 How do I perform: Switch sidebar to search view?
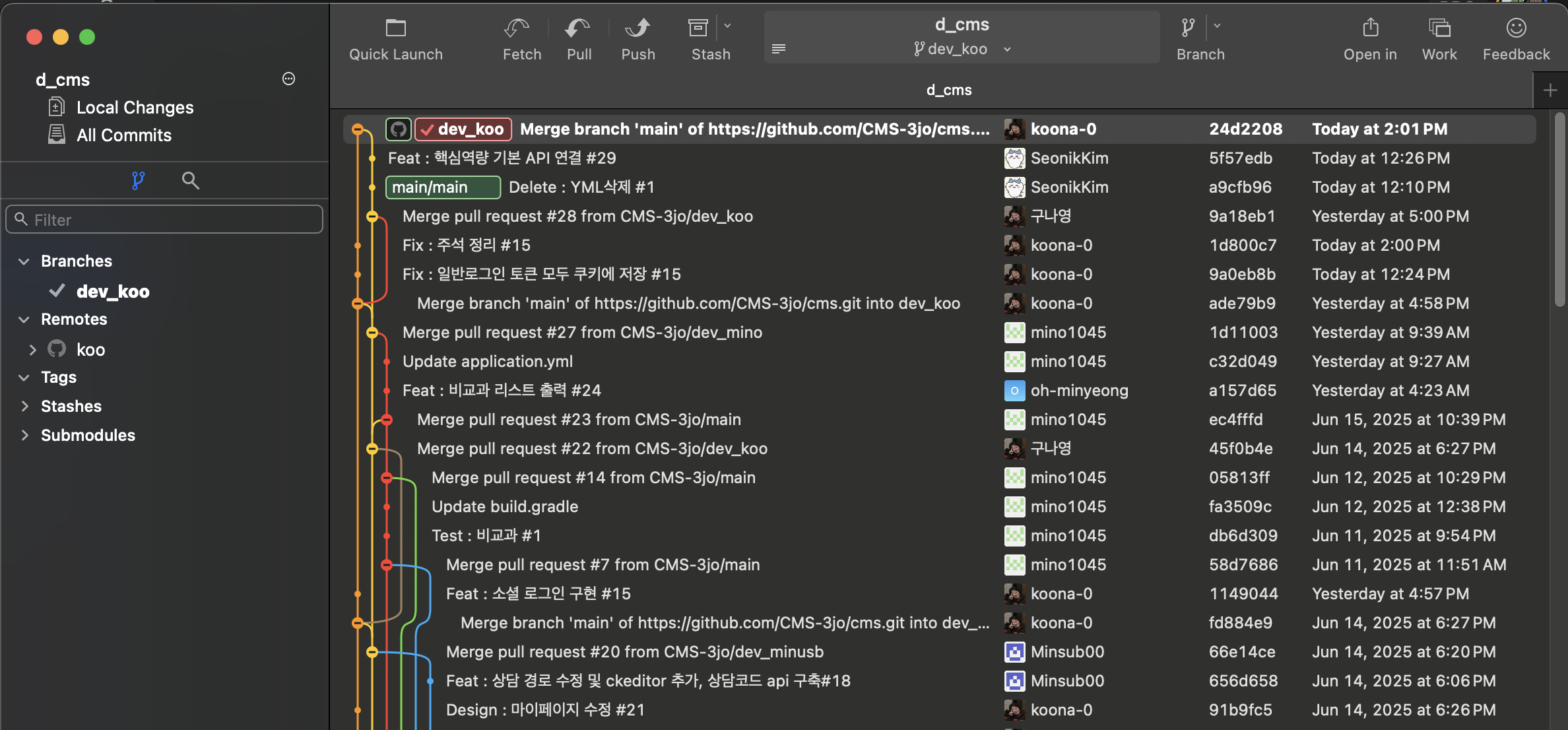(191, 180)
